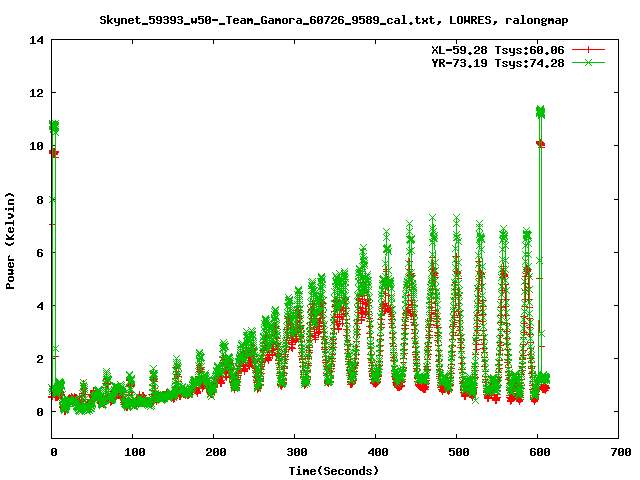Click the red calibration spike peak near 600 seconds
The image size is (640, 480).
click(540, 144)
